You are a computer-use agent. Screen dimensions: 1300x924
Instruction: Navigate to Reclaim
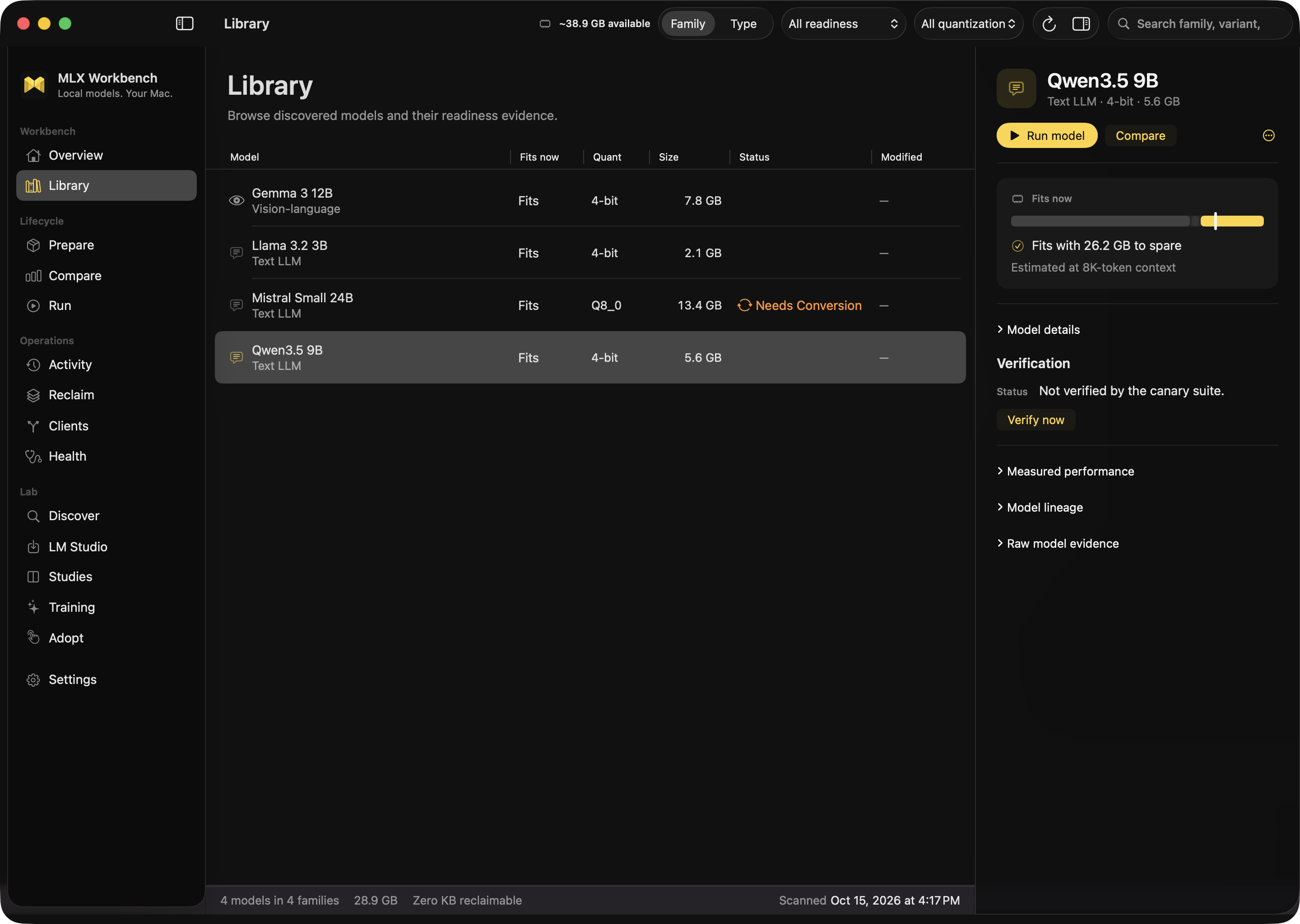pyautogui.click(x=107, y=395)
